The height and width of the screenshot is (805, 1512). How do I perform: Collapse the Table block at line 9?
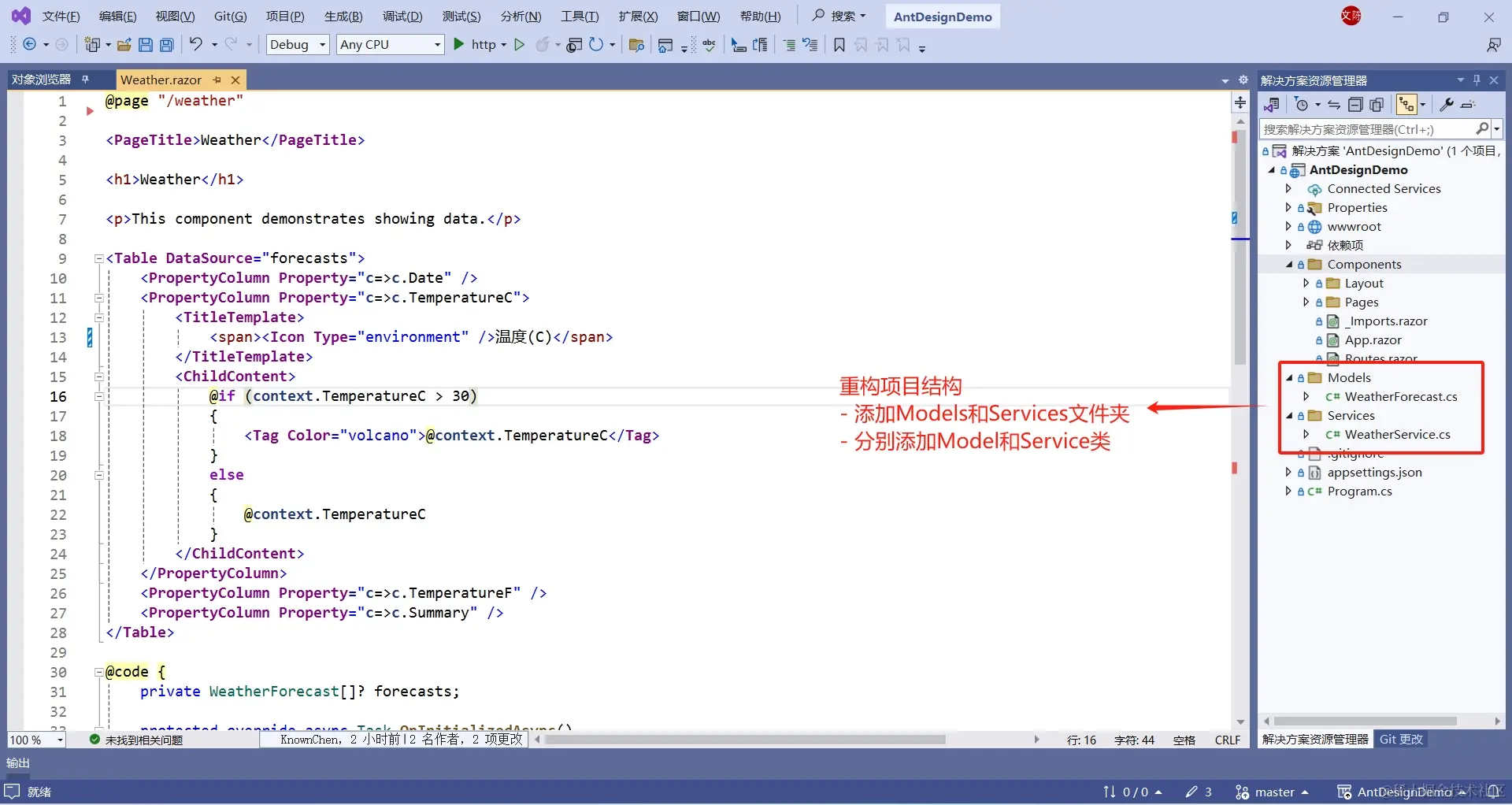point(99,258)
